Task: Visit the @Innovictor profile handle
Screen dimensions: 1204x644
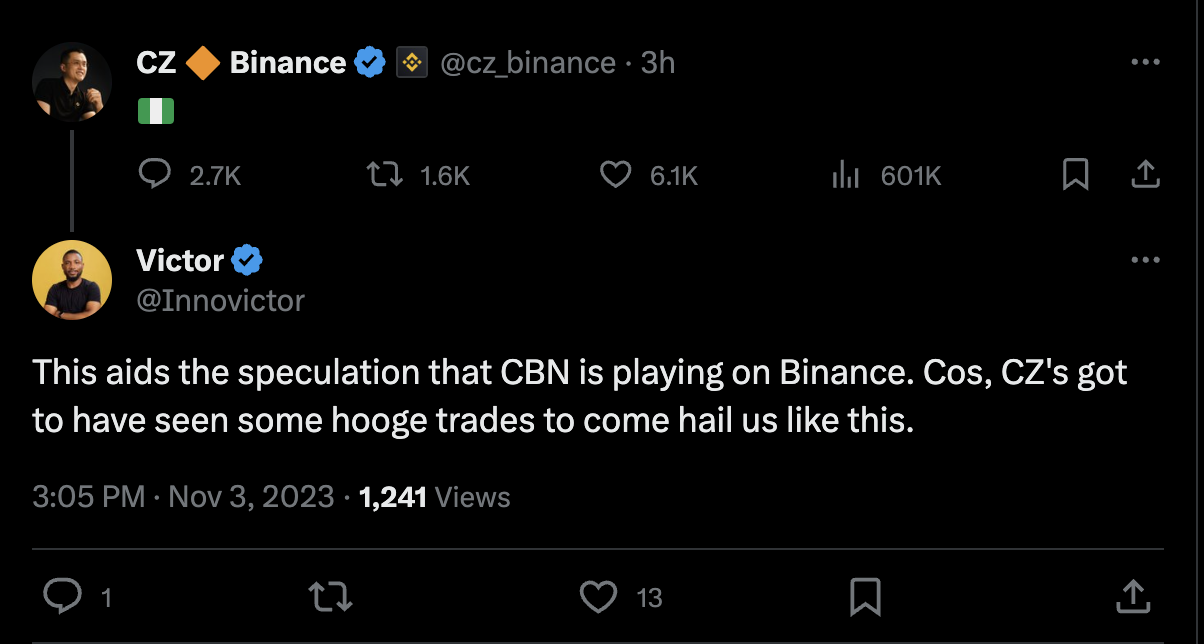Action: coord(220,300)
